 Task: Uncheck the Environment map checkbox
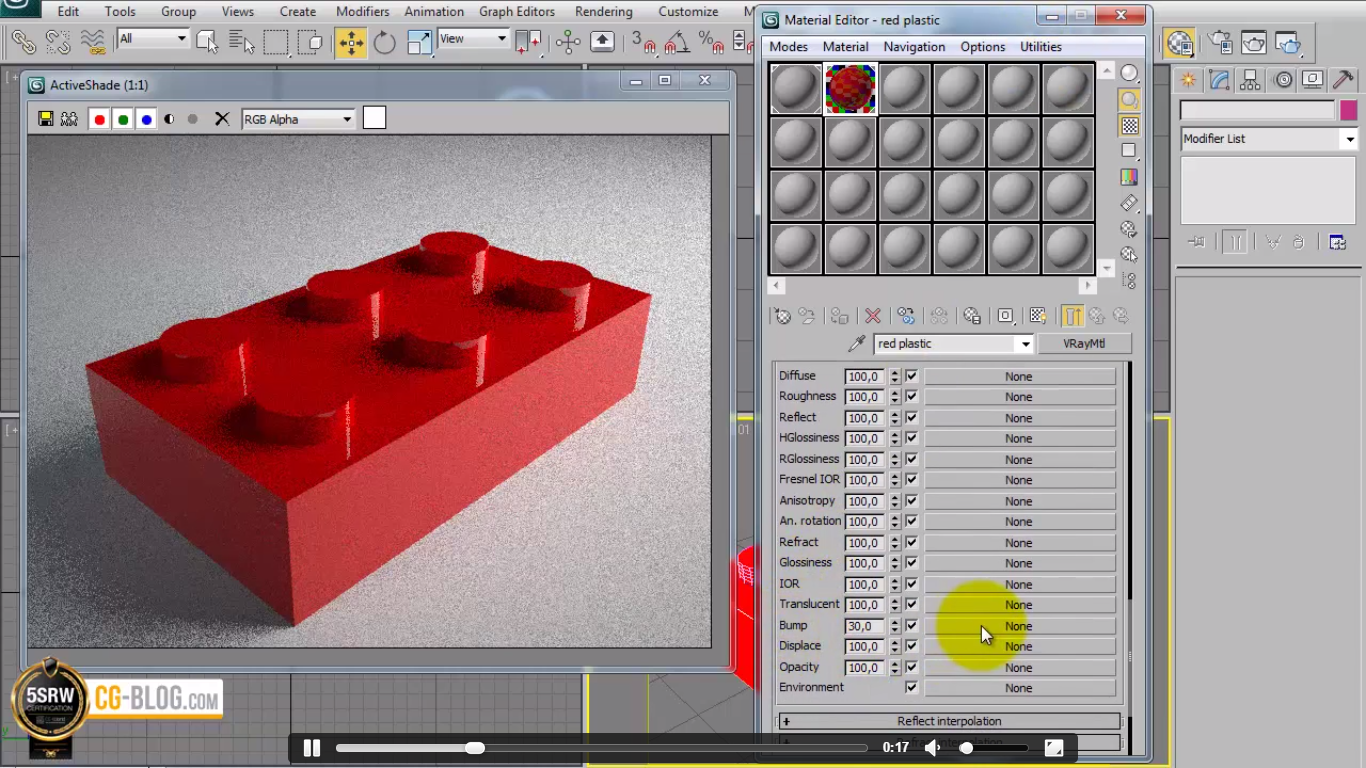(911, 687)
